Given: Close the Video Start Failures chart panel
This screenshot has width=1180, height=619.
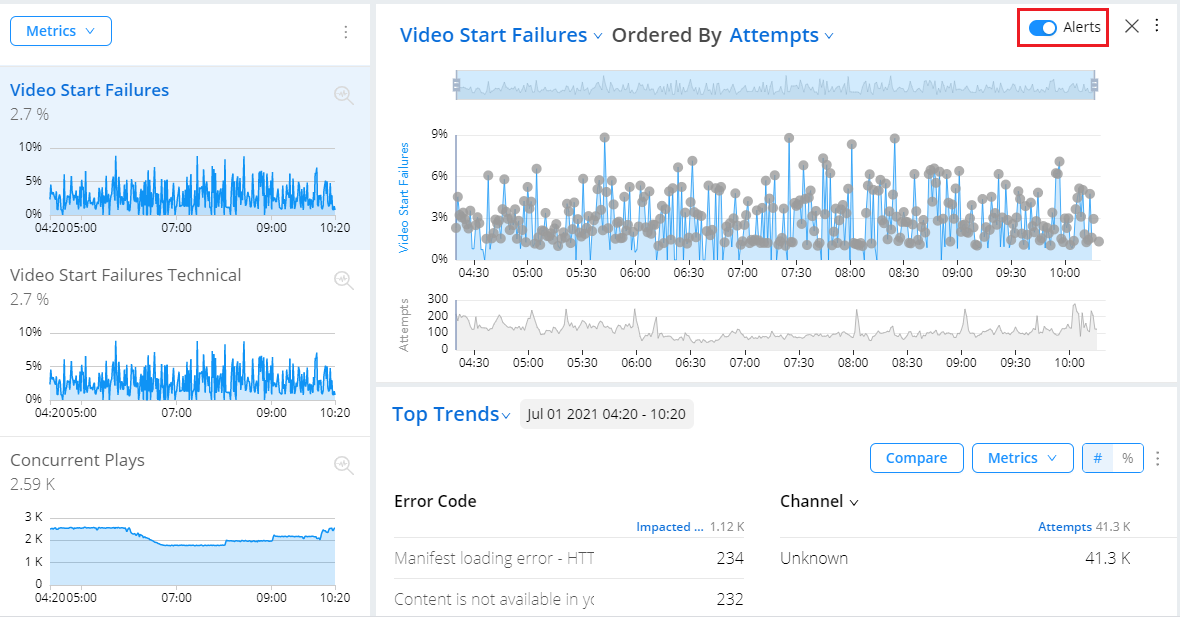Looking at the screenshot, I should coord(1132,26).
